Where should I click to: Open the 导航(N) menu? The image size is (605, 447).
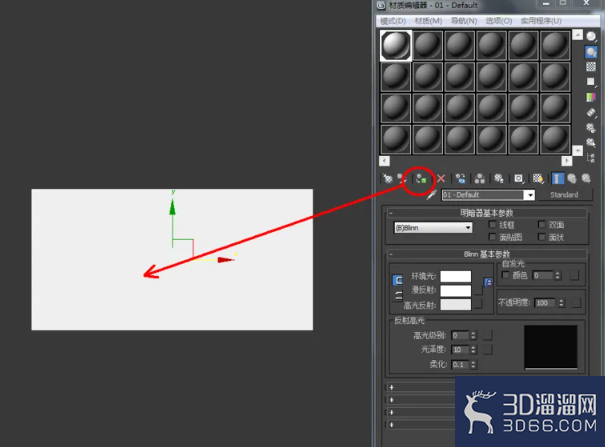(x=464, y=21)
